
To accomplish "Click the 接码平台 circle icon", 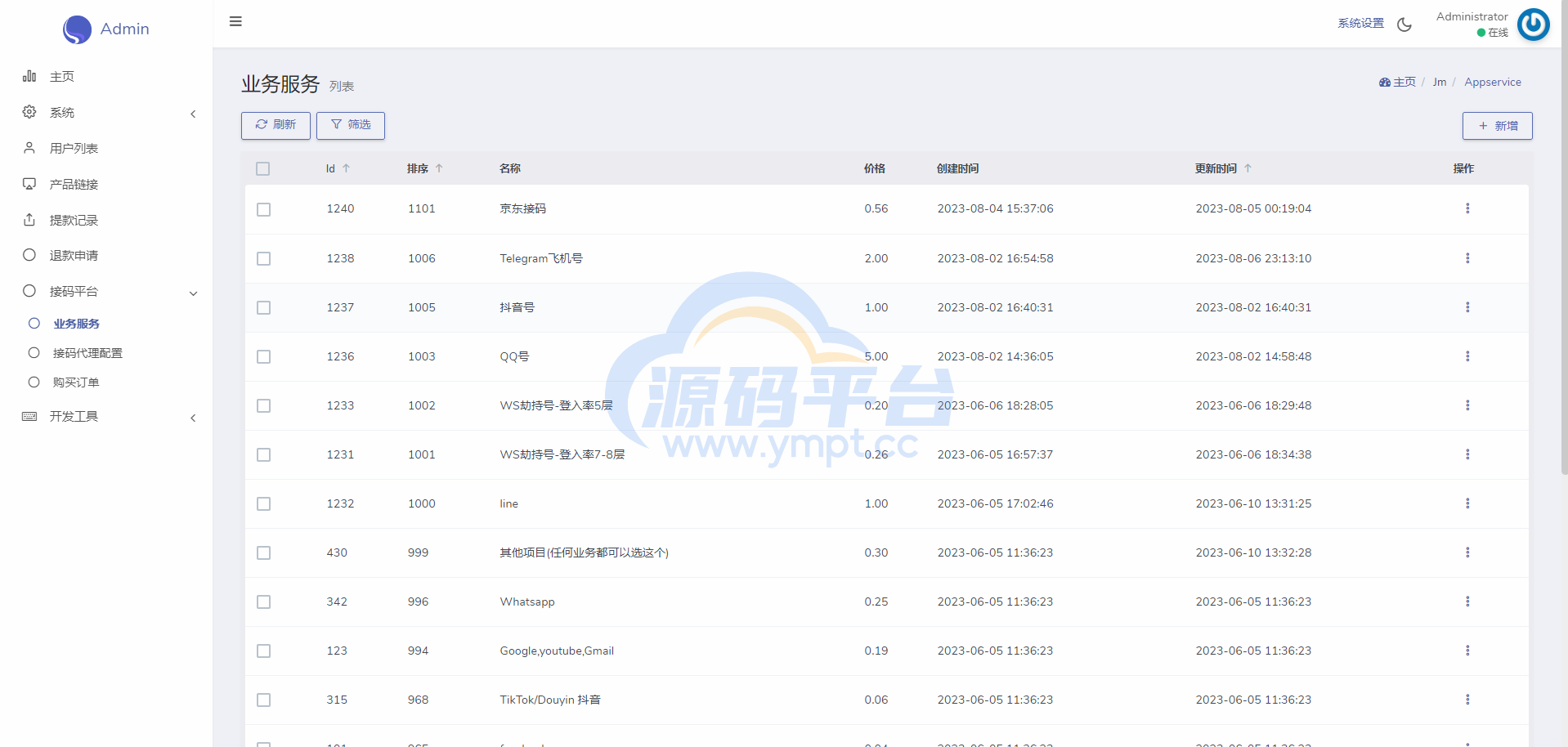I will tap(29, 291).
